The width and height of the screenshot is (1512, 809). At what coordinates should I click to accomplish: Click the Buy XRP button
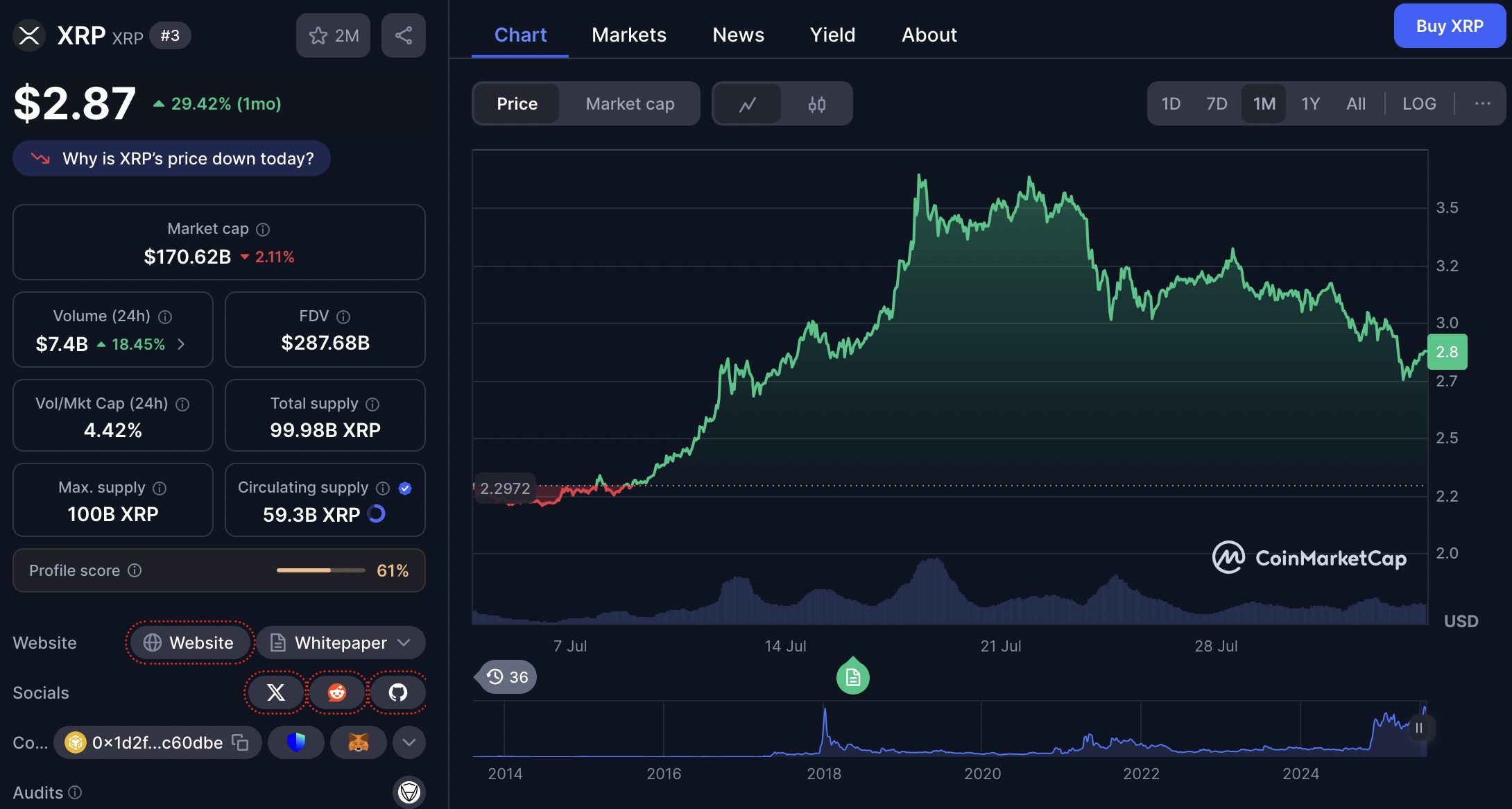click(x=1449, y=26)
